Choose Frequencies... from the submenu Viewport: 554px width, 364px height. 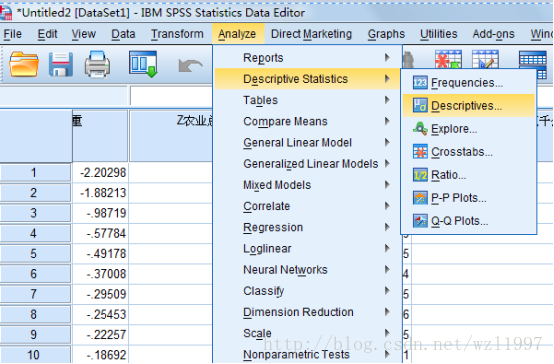[469, 83]
